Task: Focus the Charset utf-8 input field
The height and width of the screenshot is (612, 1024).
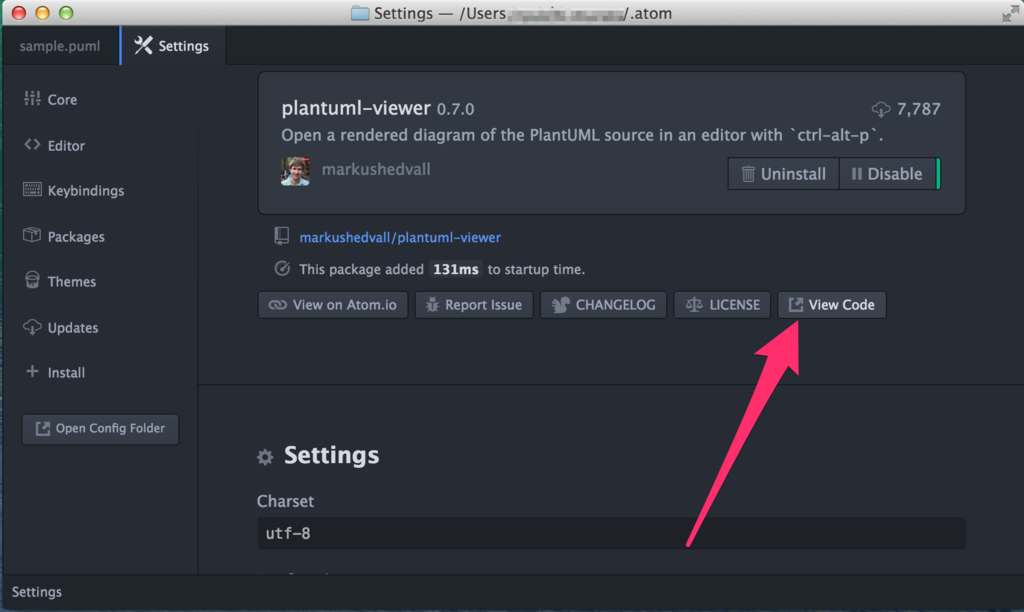Action: pos(611,534)
